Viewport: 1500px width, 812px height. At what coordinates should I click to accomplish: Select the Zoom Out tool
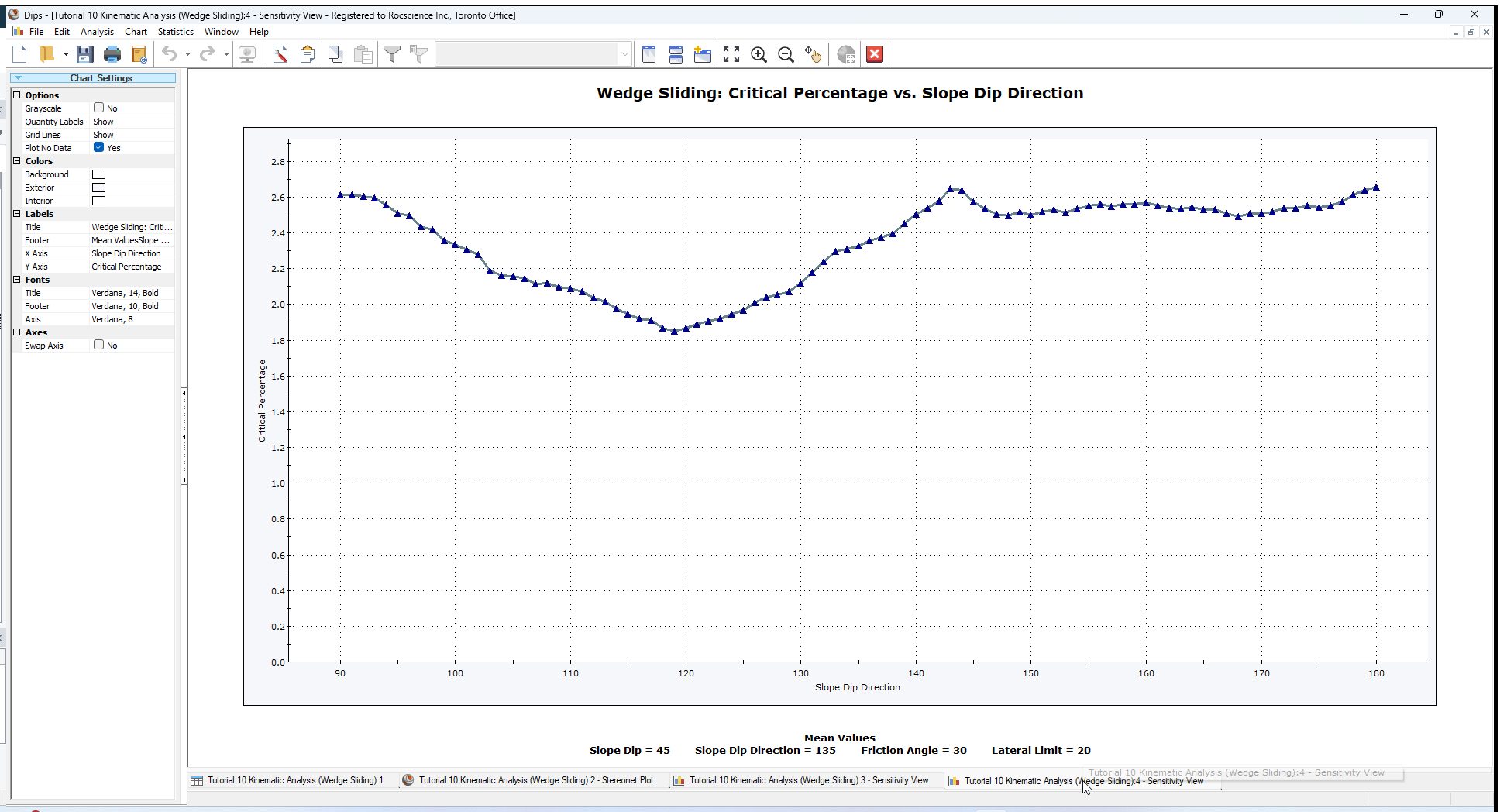(x=786, y=54)
